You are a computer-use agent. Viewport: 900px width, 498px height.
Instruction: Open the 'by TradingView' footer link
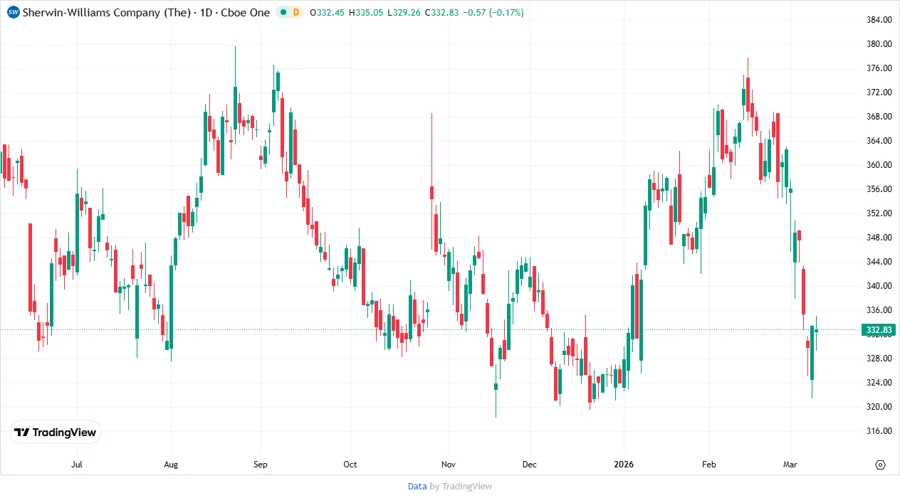click(x=461, y=487)
